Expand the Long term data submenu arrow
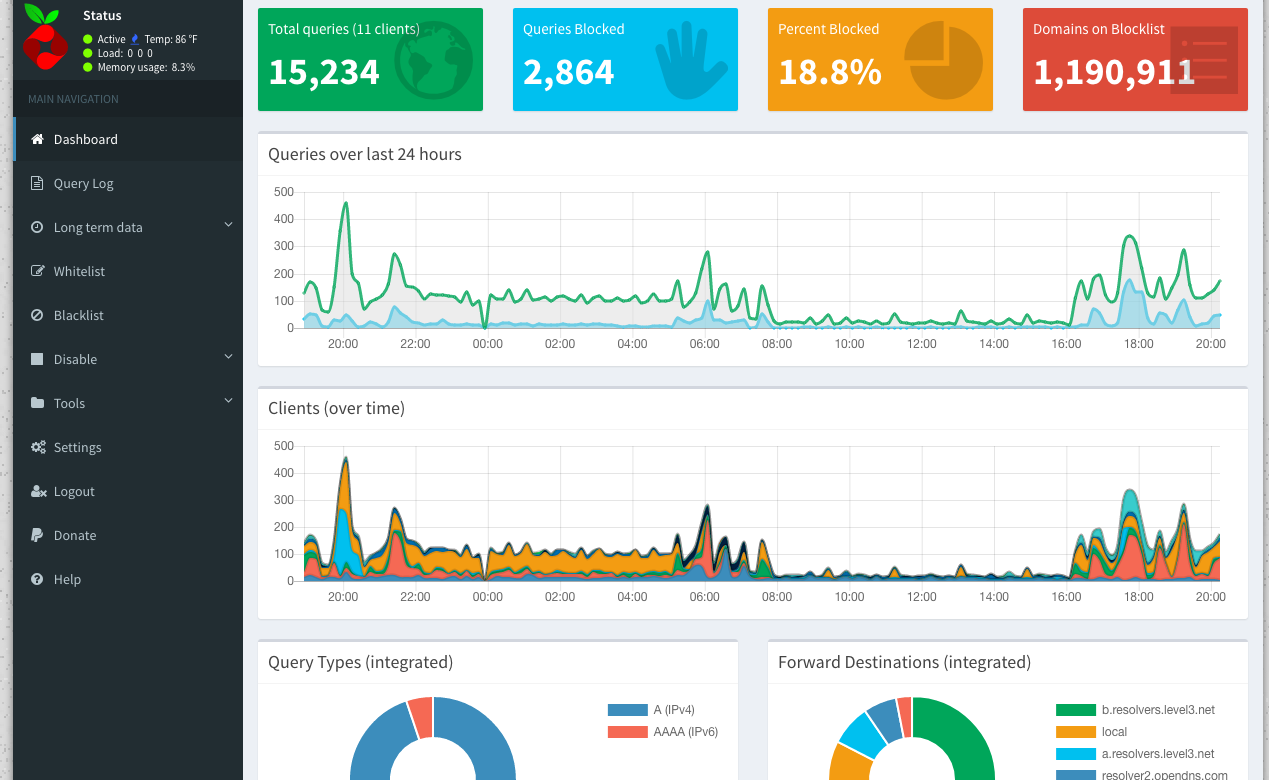 [228, 226]
